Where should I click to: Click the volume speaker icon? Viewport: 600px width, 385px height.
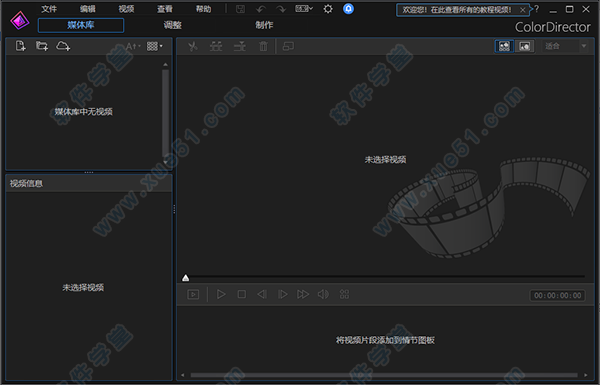(x=323, y=294)
